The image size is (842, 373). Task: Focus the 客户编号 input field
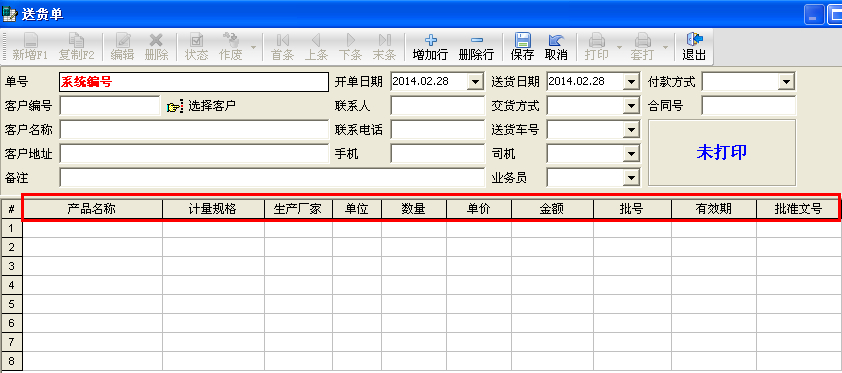pyautogui.click(x=110, y=106)
